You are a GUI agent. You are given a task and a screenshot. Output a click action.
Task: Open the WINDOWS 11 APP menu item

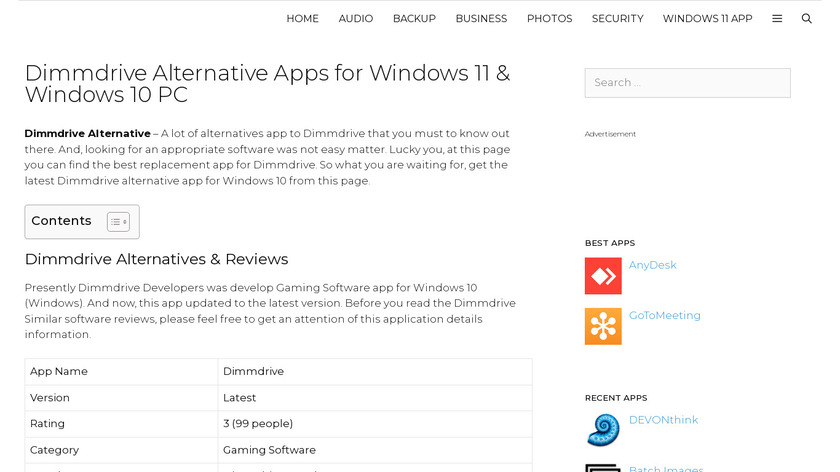click(708, 19)
